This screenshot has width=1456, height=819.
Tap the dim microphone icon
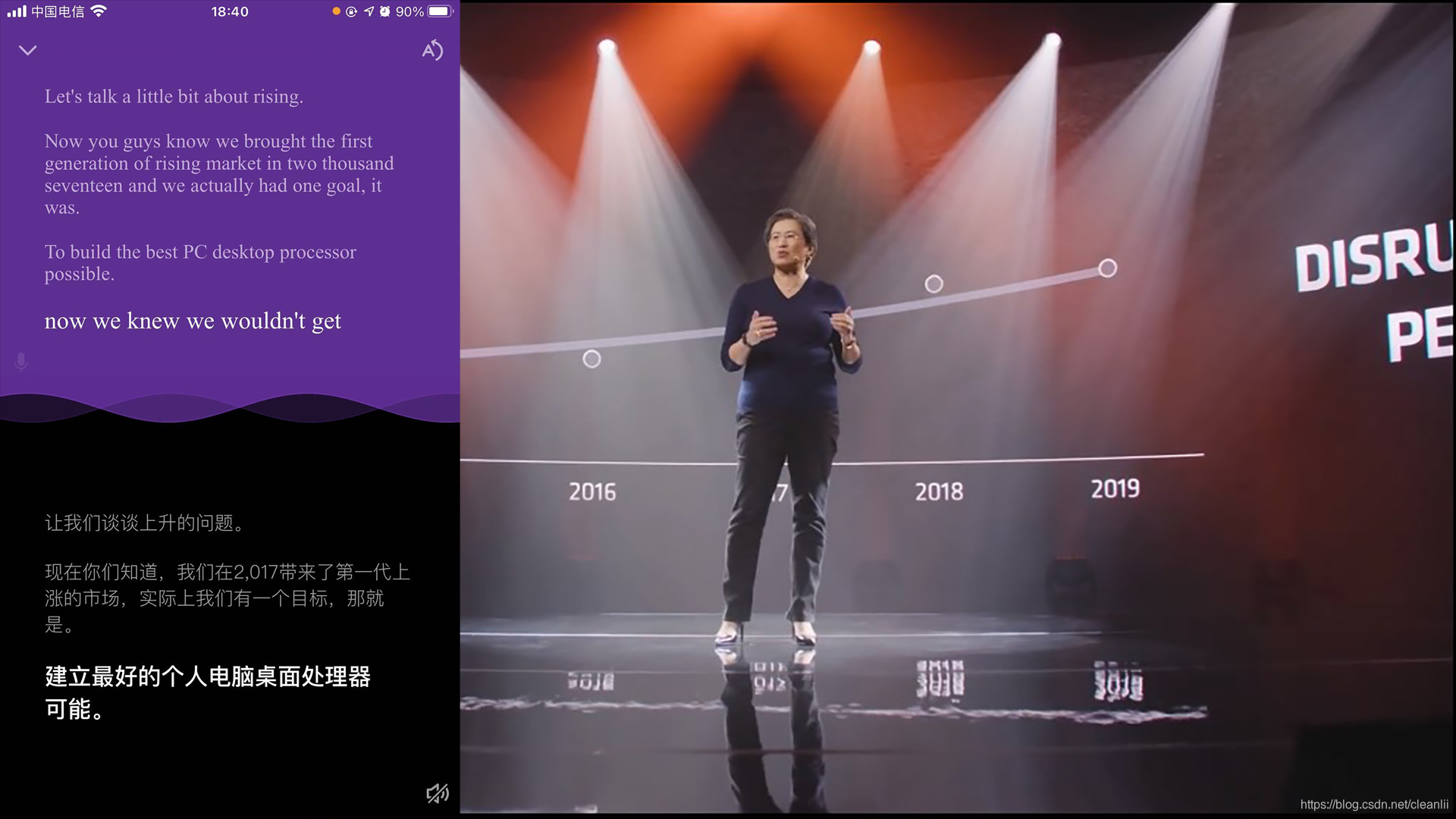point(21,362)
